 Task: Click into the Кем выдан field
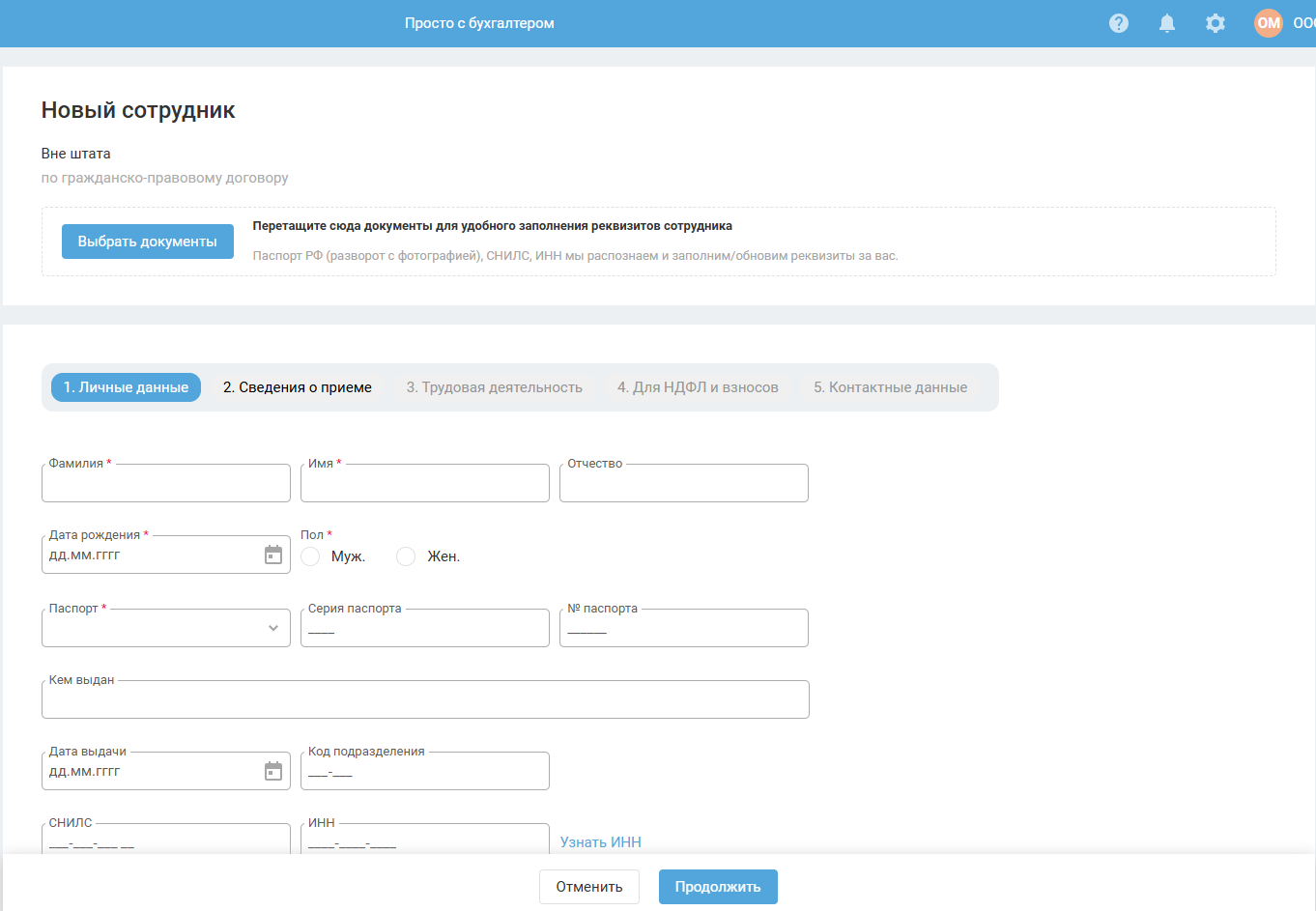(425, 700)
